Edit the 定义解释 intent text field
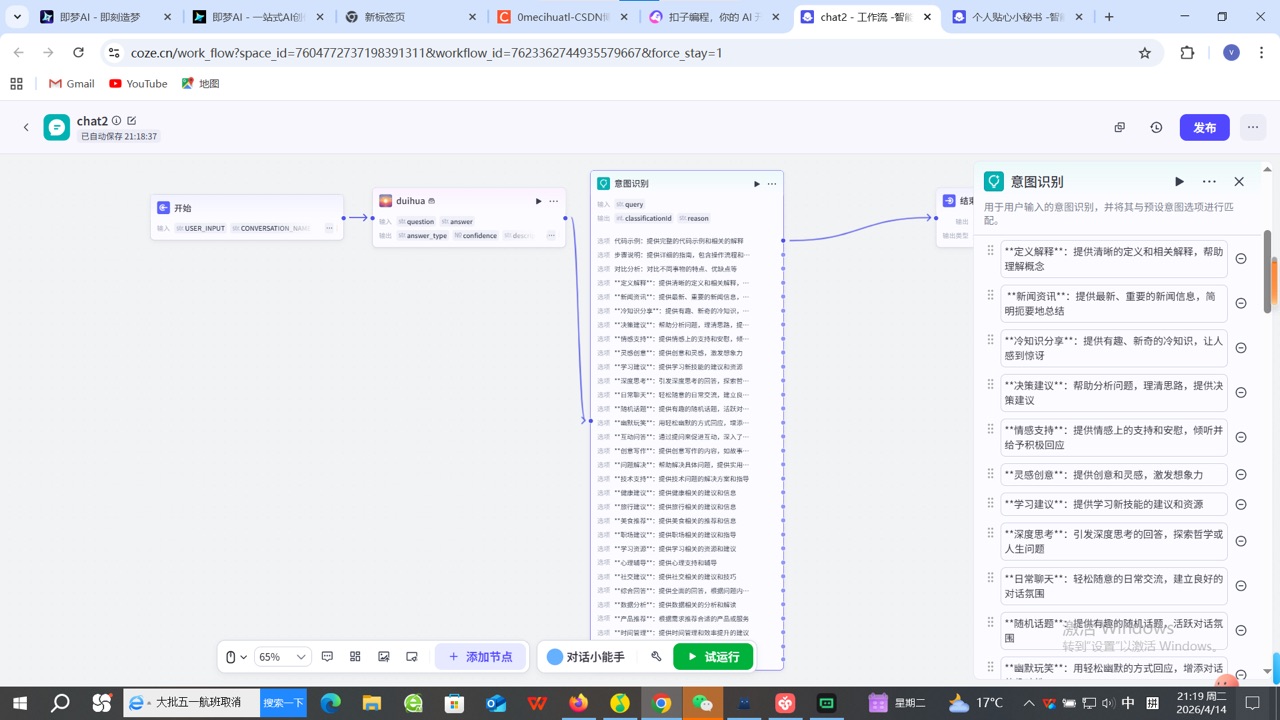1280x720 pixels. 1114,259
